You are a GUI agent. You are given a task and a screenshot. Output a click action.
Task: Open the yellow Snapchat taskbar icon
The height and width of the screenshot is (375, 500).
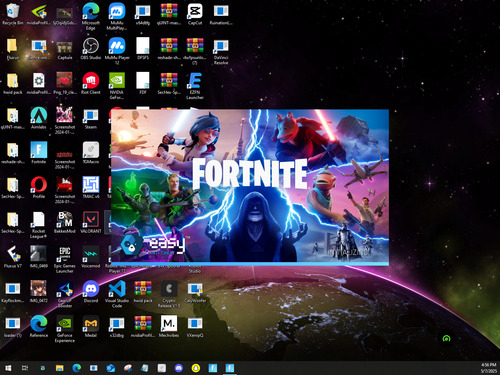pos(196,368)
